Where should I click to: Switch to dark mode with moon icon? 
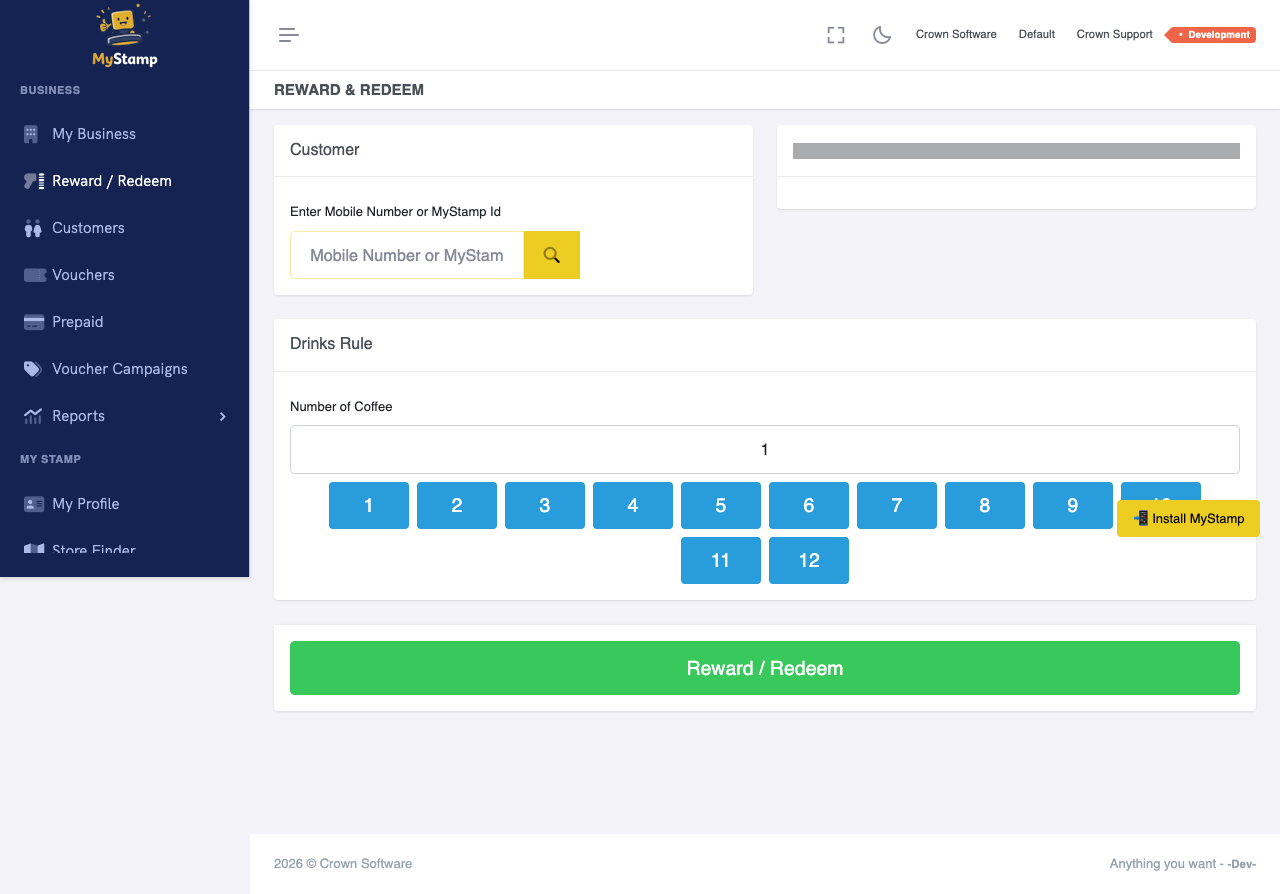882,35
